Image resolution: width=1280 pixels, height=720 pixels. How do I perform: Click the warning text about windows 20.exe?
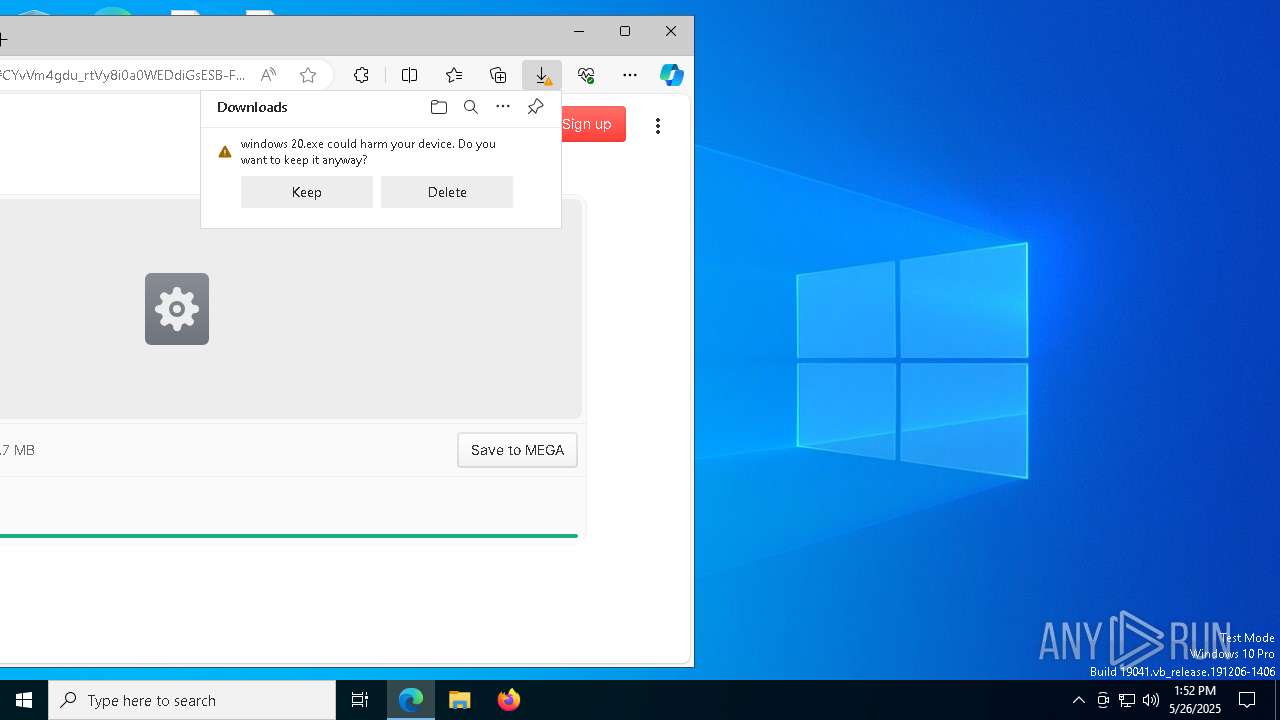point(368,152)
